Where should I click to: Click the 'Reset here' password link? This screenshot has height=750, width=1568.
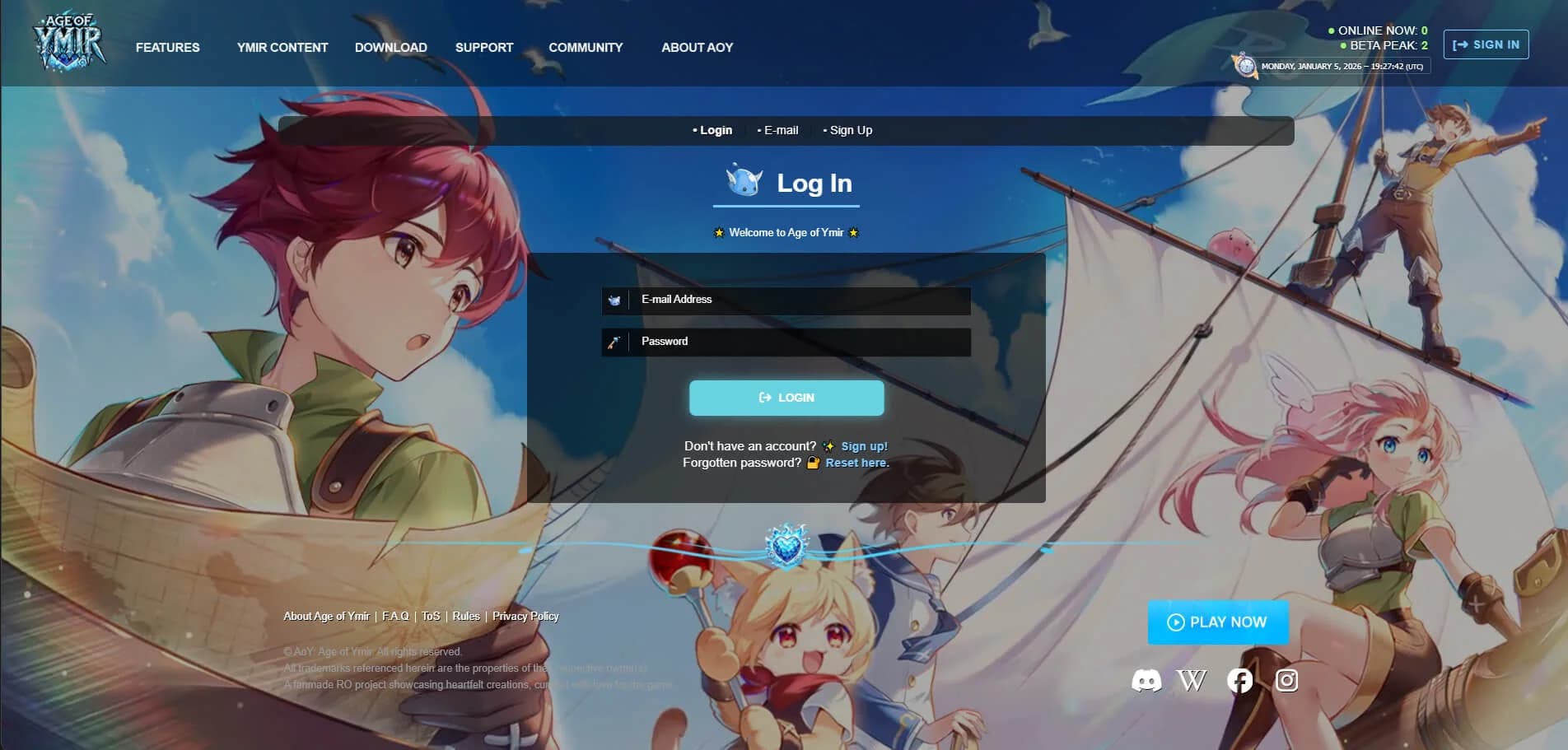click(856, 463)
